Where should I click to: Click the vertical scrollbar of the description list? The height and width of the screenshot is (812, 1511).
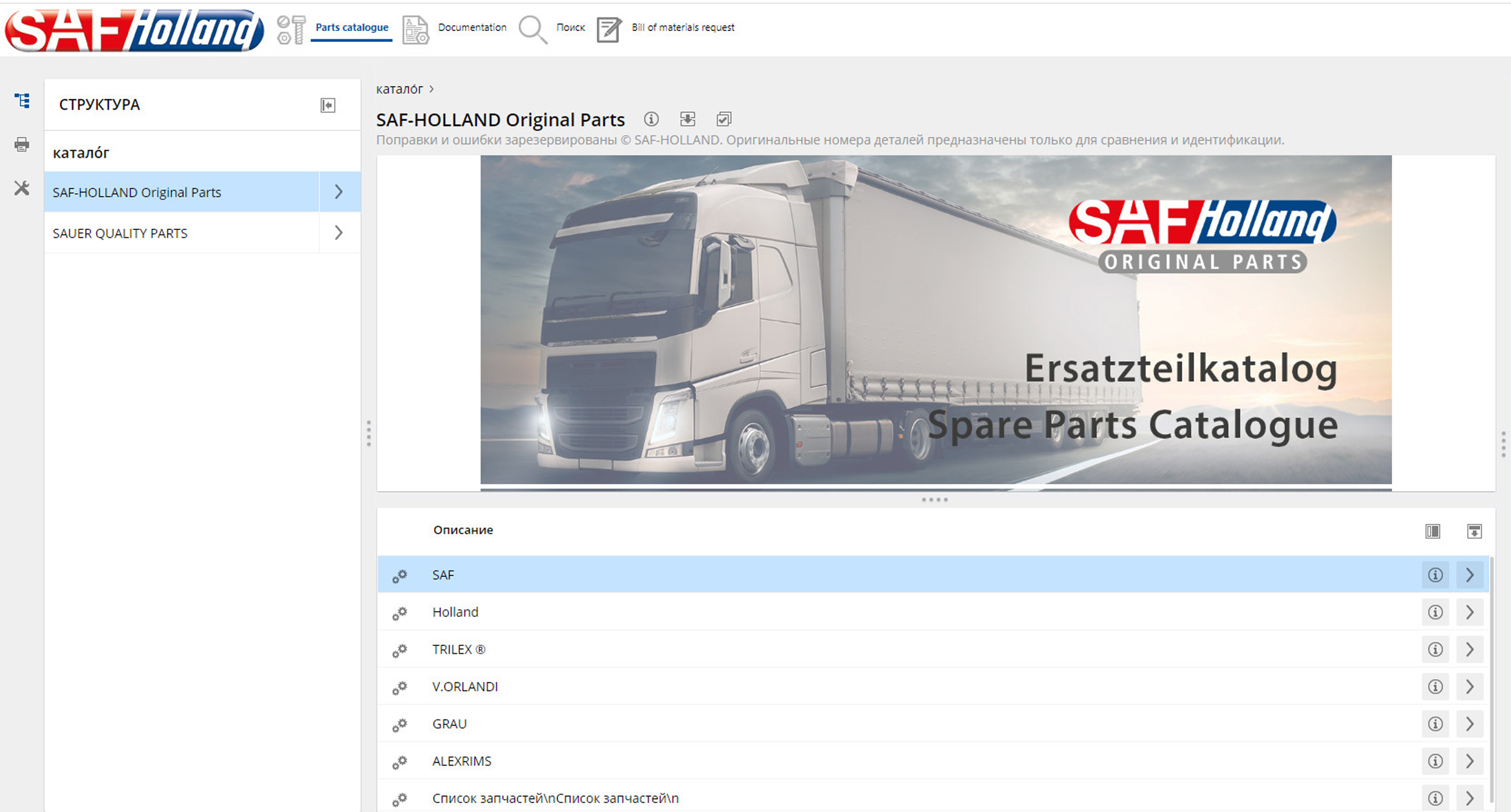pos(1492,678)
